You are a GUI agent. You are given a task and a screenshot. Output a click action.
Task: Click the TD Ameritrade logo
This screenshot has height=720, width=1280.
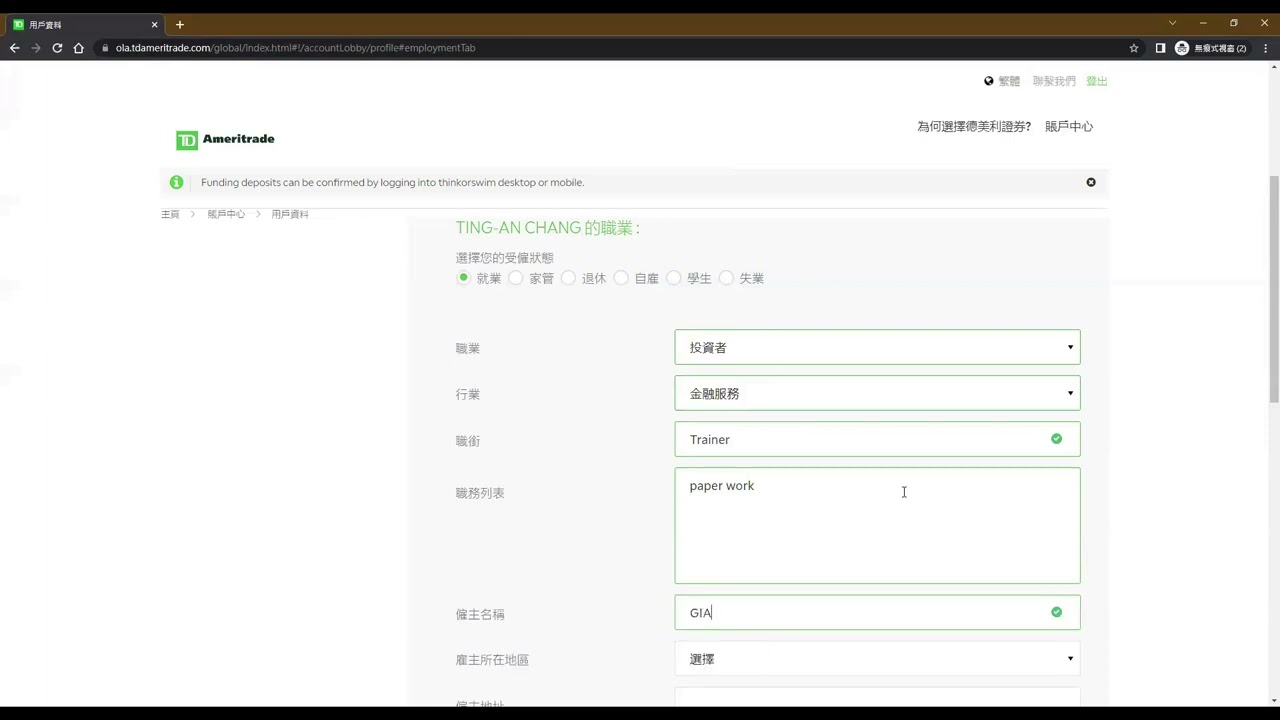225,140
